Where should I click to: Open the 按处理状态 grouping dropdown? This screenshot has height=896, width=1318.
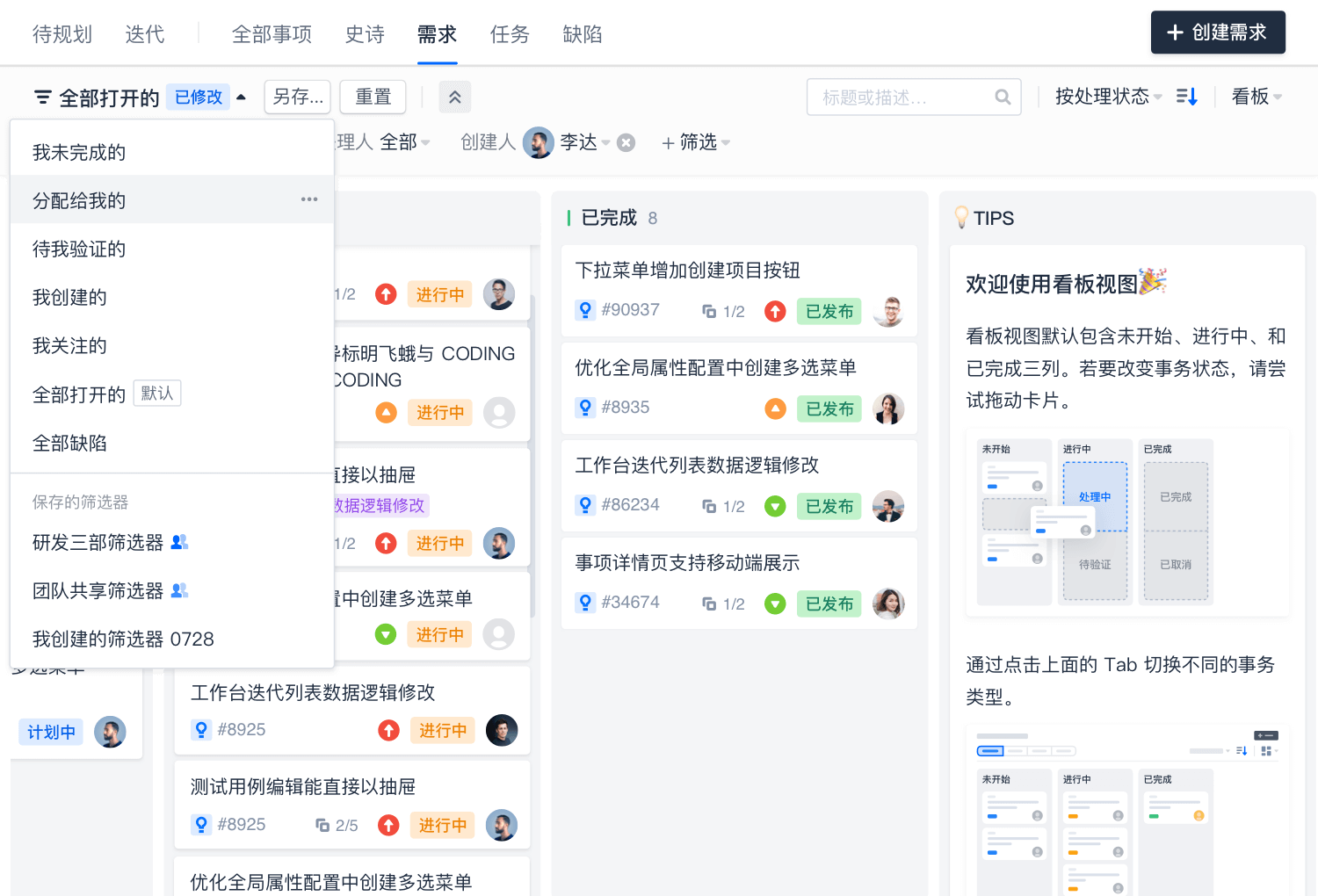tap(1107, 97)
